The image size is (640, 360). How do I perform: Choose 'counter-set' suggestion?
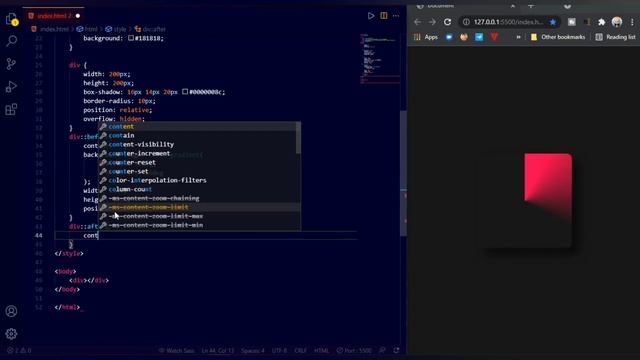pyautogui.click(x=199, y=171)
